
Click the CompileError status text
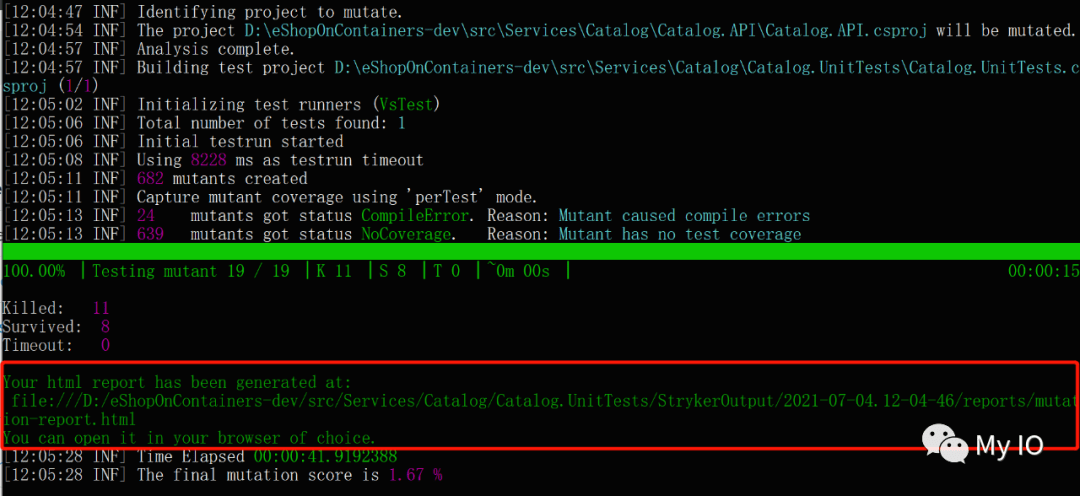coord(415,216)
